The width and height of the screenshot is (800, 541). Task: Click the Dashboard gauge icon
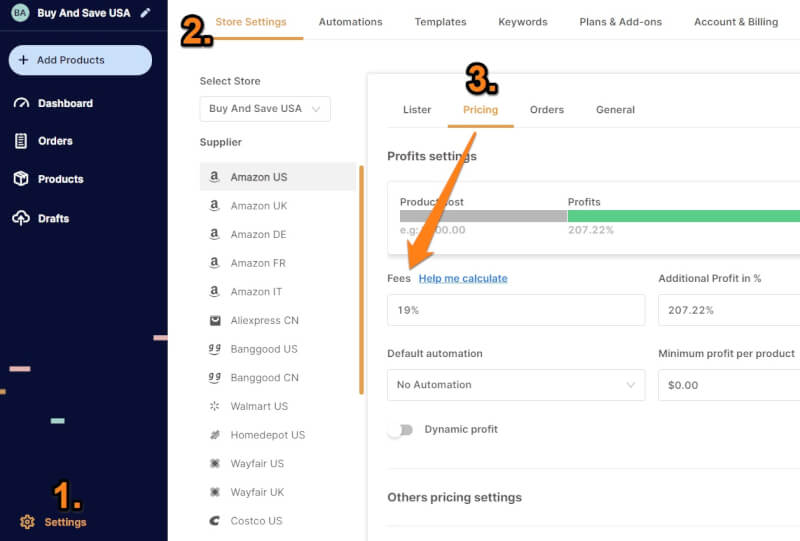point(21,103)
